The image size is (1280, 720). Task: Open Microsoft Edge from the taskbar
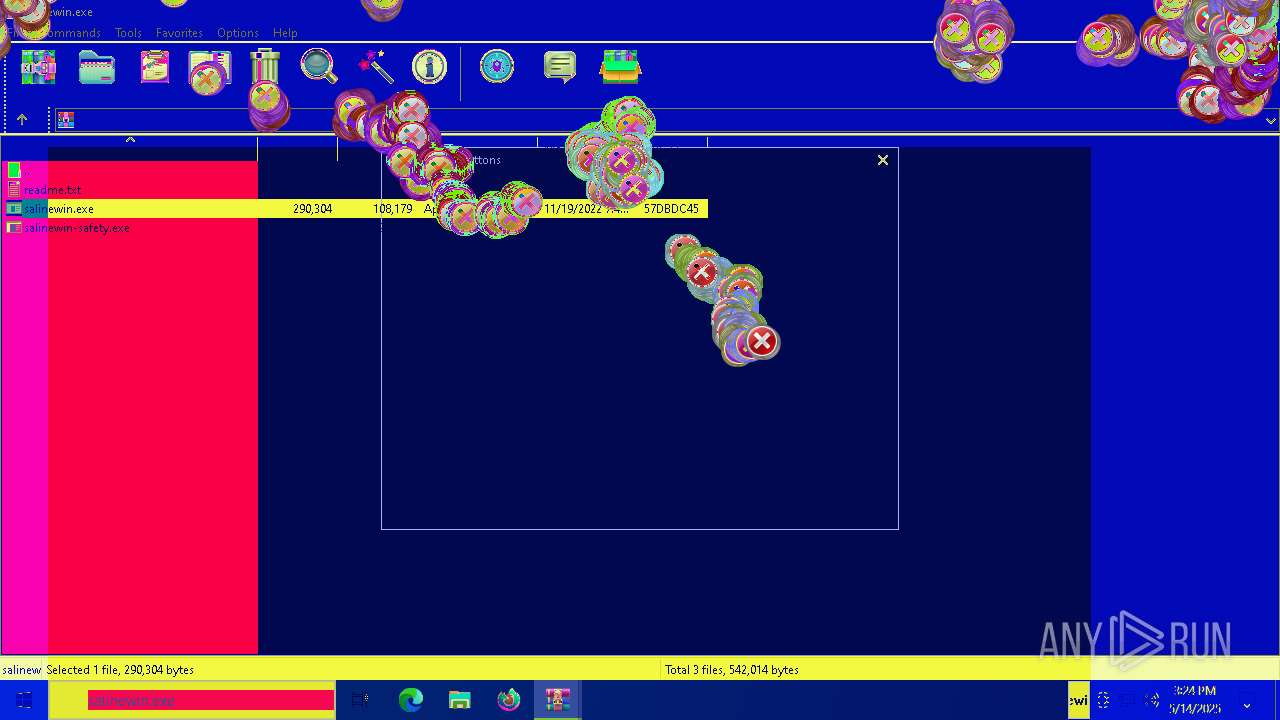point(410,700)
